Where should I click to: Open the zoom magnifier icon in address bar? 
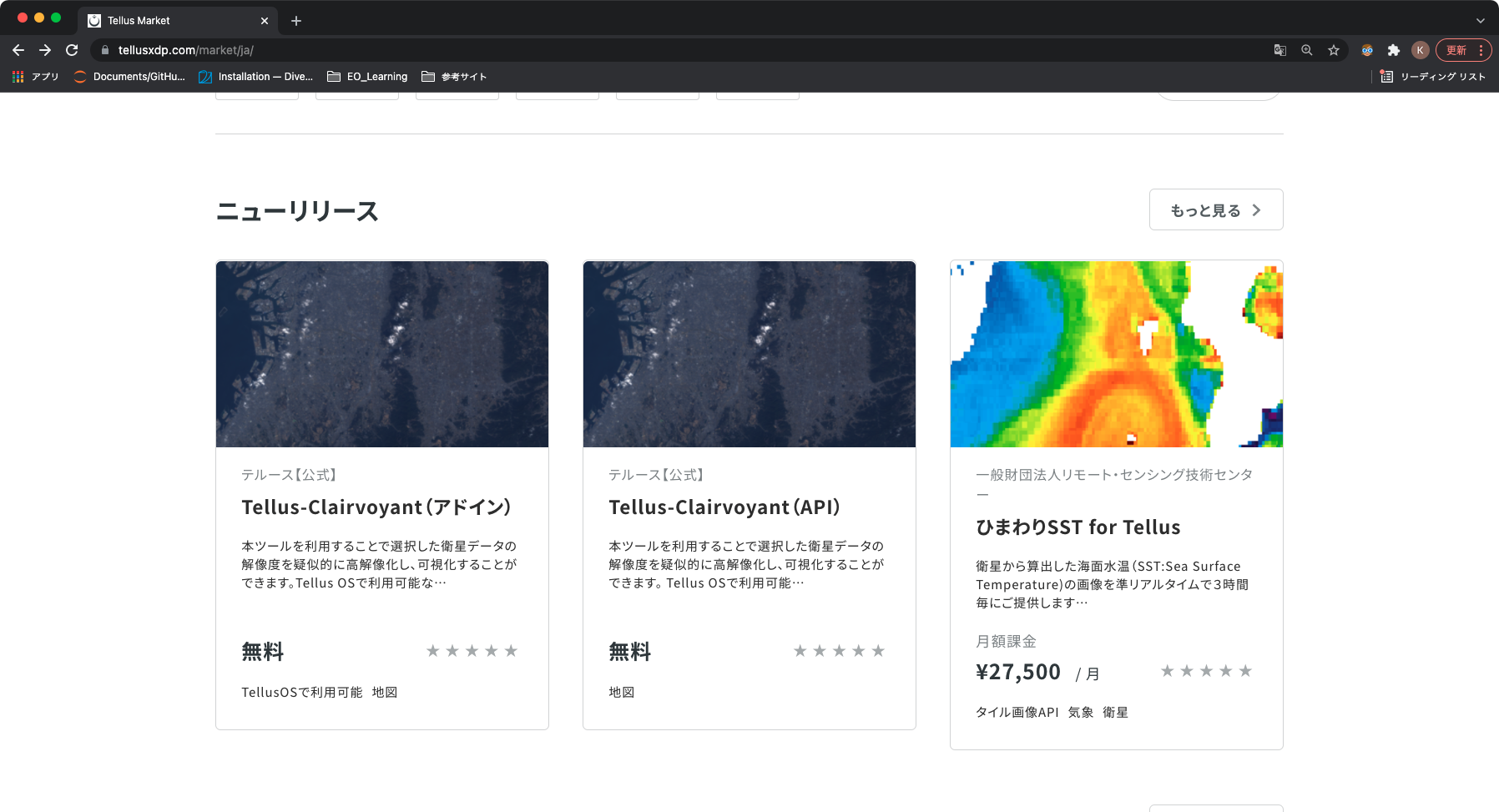click(x=1307, y=50)
